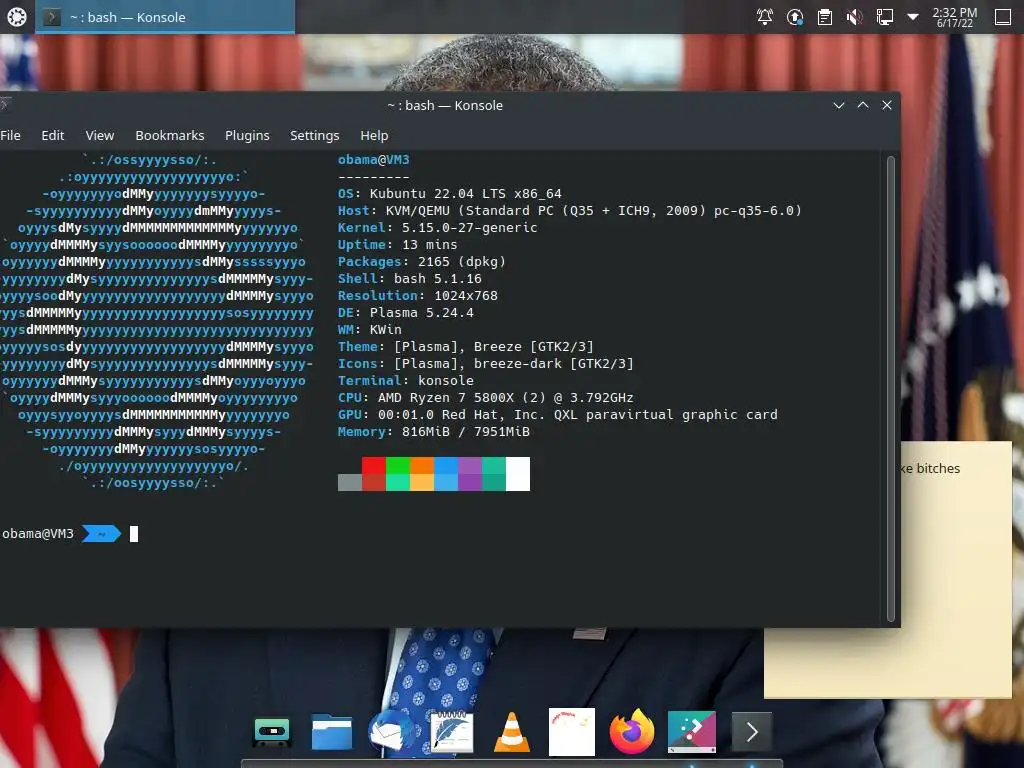Click the Konsole vertical scrollbar
This screenshot has width=1024, height=768.
(891, 389)
